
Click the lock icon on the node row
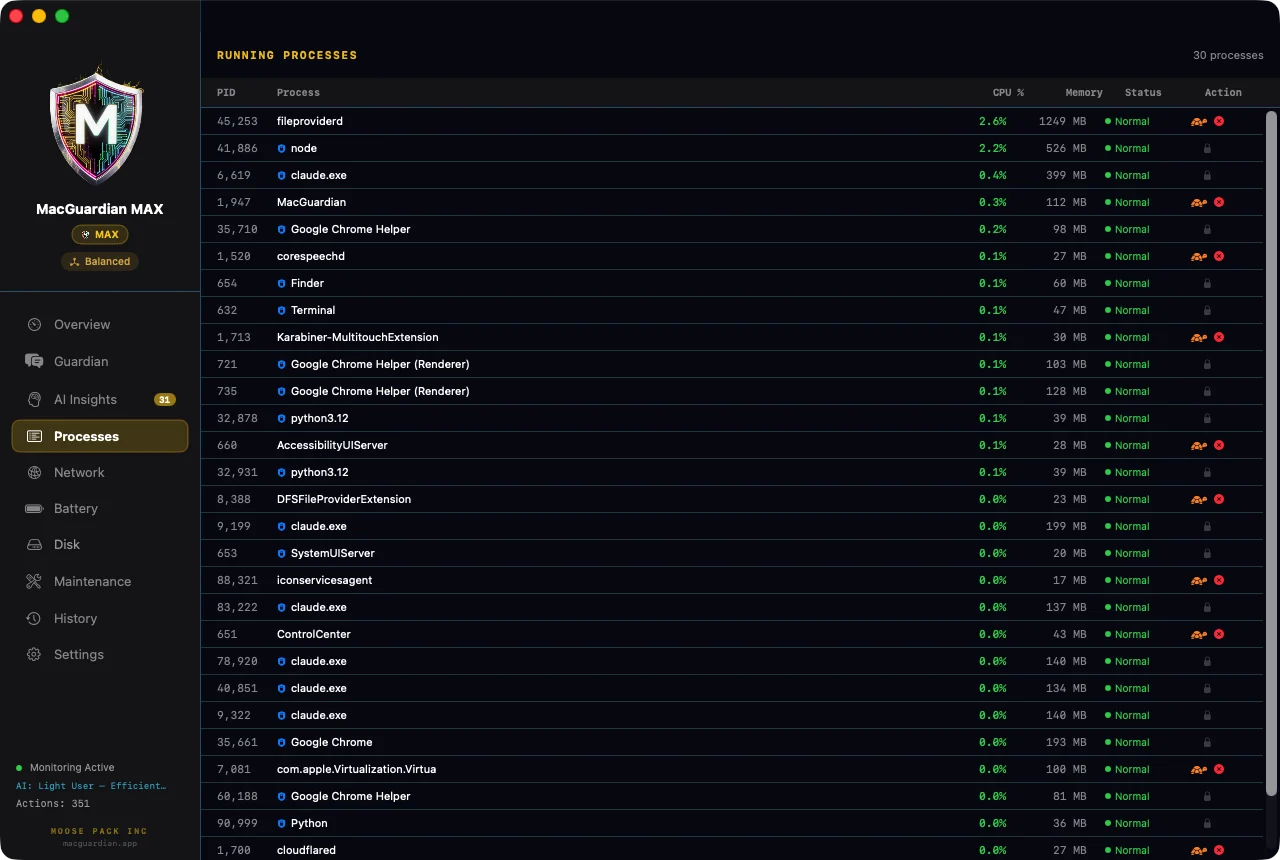pos(1207,148)
